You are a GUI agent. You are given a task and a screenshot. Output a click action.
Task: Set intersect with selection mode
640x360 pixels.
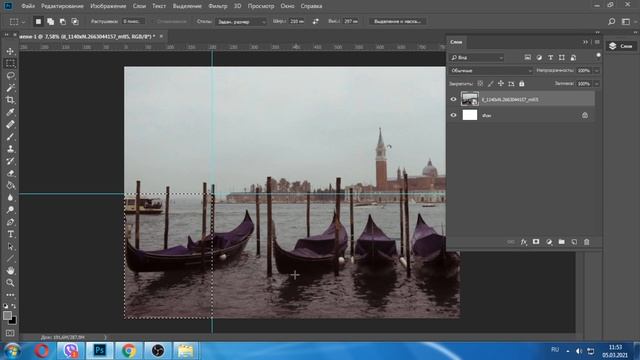pyautogui.click(x=75, y=21)
